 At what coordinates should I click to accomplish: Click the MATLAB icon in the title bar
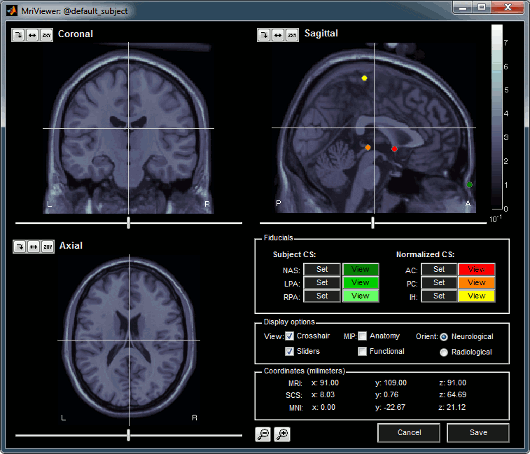[12, 10]
